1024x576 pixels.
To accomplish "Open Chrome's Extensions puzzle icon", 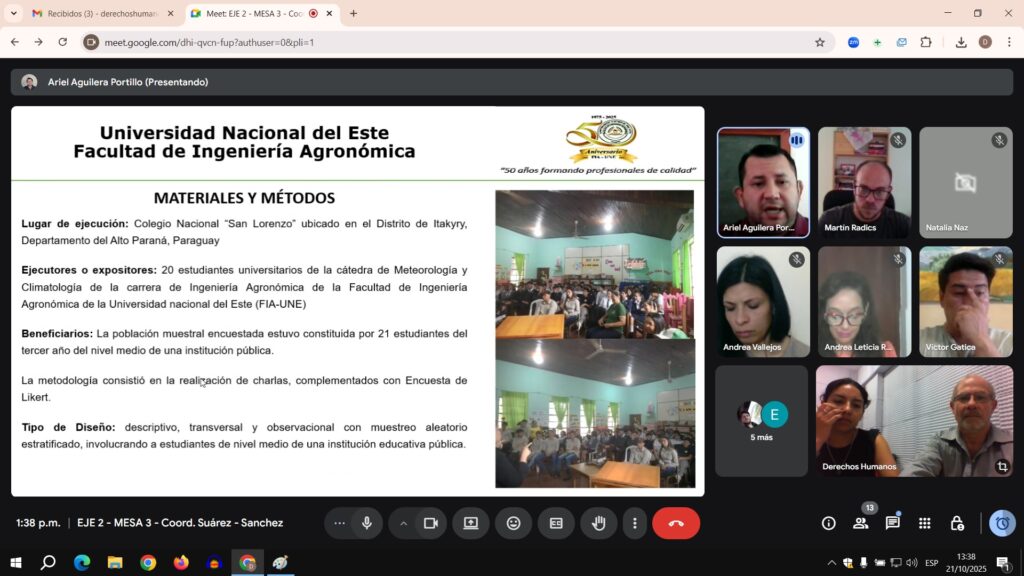I will [x=926, y=43].
